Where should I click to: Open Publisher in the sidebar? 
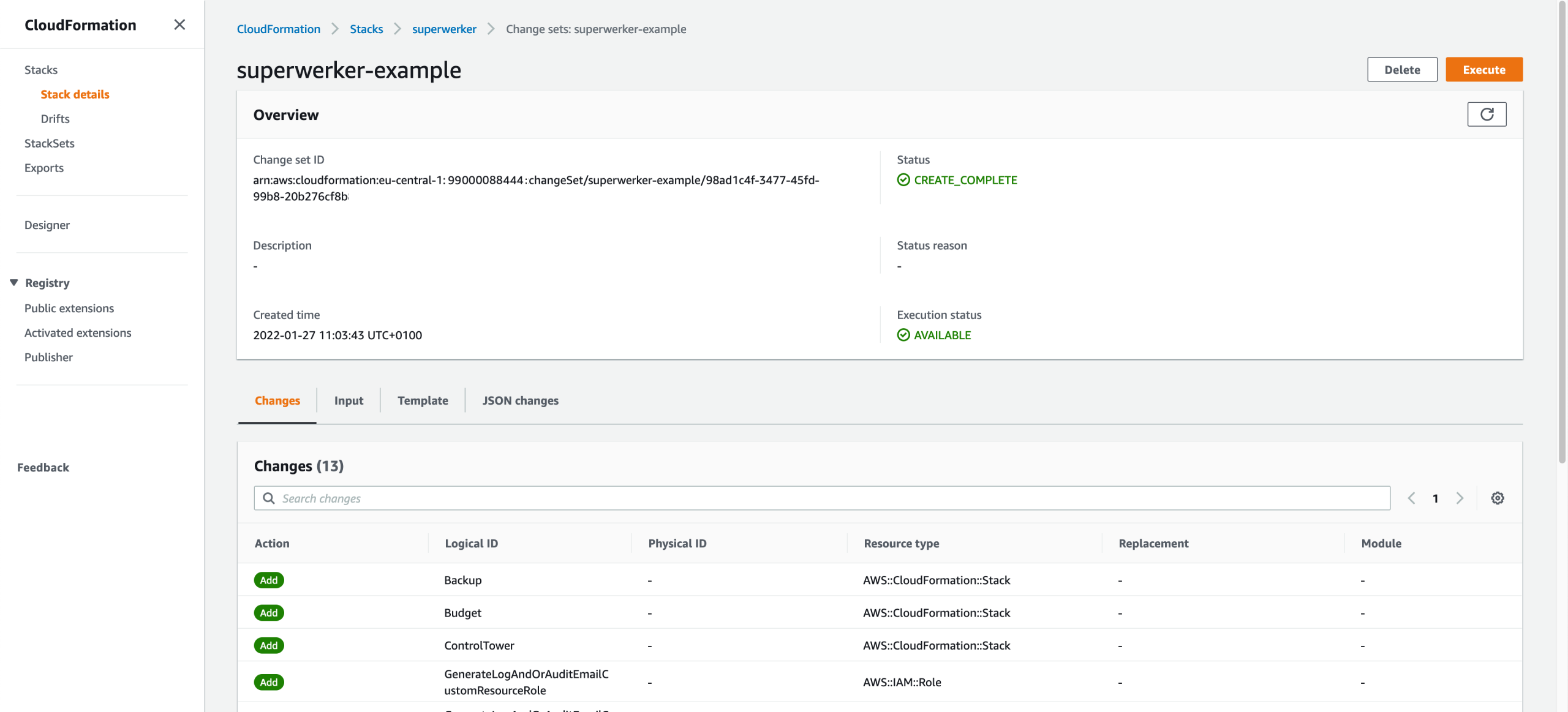48,358
